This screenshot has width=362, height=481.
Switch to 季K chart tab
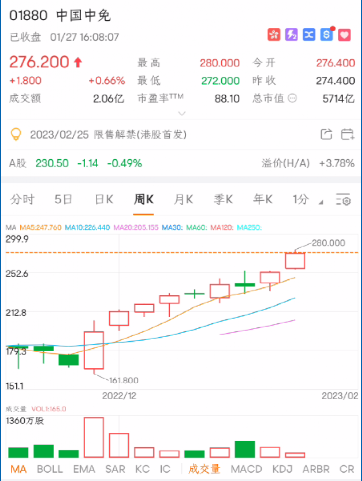223,199
